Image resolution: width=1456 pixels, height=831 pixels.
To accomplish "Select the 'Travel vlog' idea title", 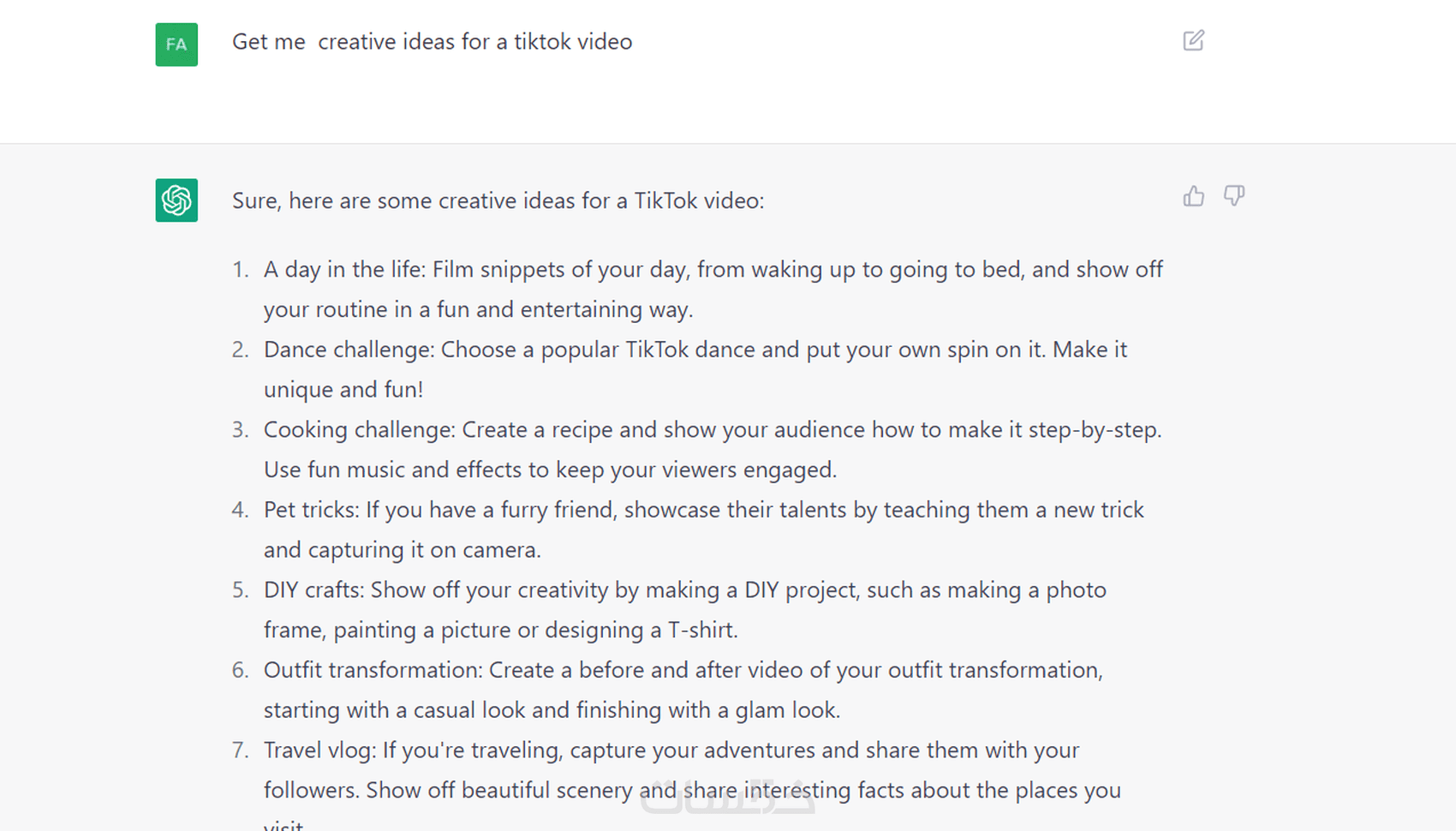I will pyautogui.click(x=319, y=750).
